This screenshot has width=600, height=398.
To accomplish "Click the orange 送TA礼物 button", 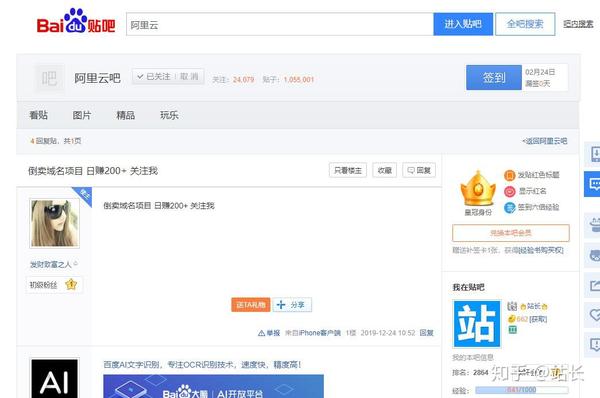I will coord(251,305).
